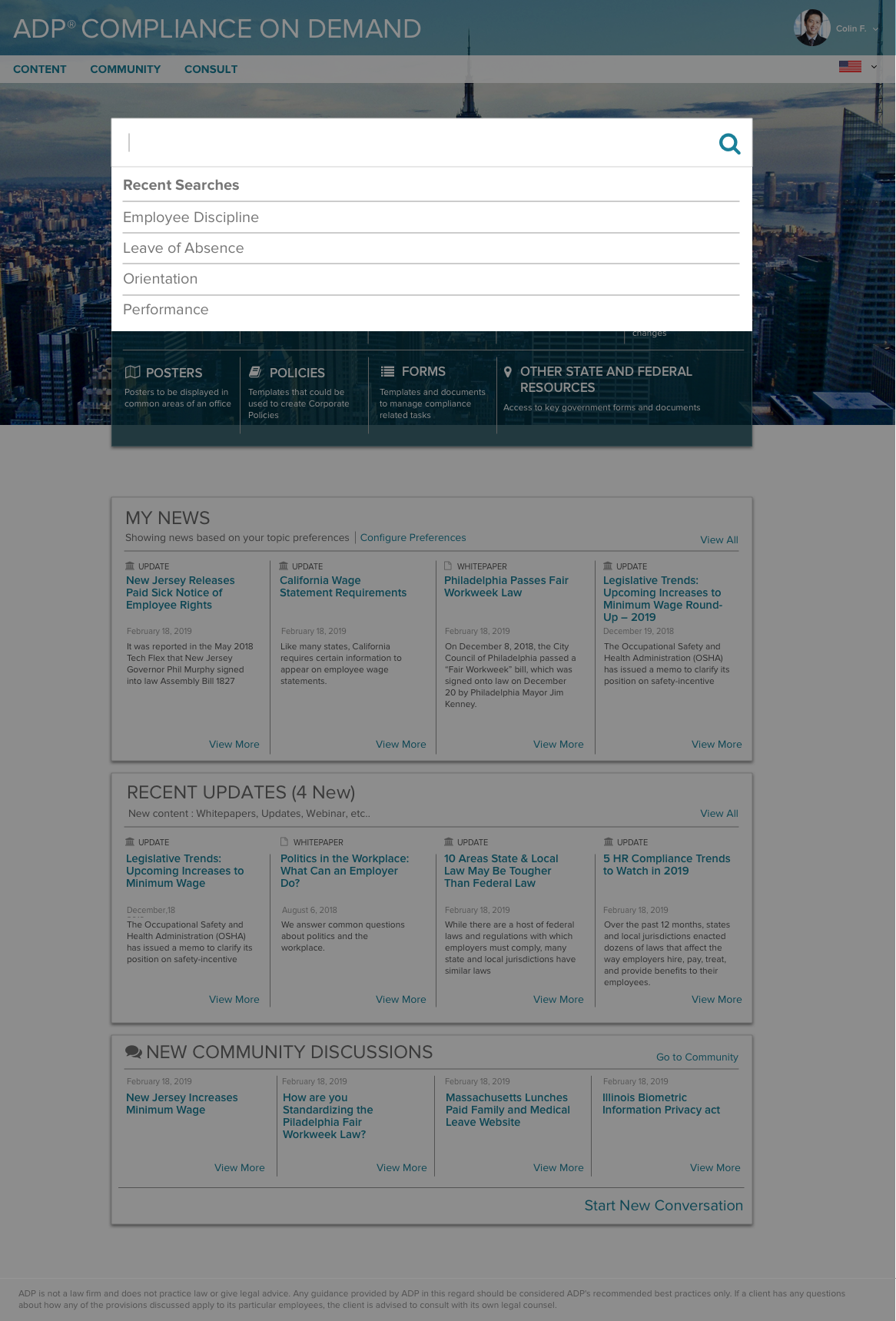The height and width of the screenshot is (1321, 896).
Task: Open Massachusetts Lunches Paid Family discussion
Action: click(508, 1110)
